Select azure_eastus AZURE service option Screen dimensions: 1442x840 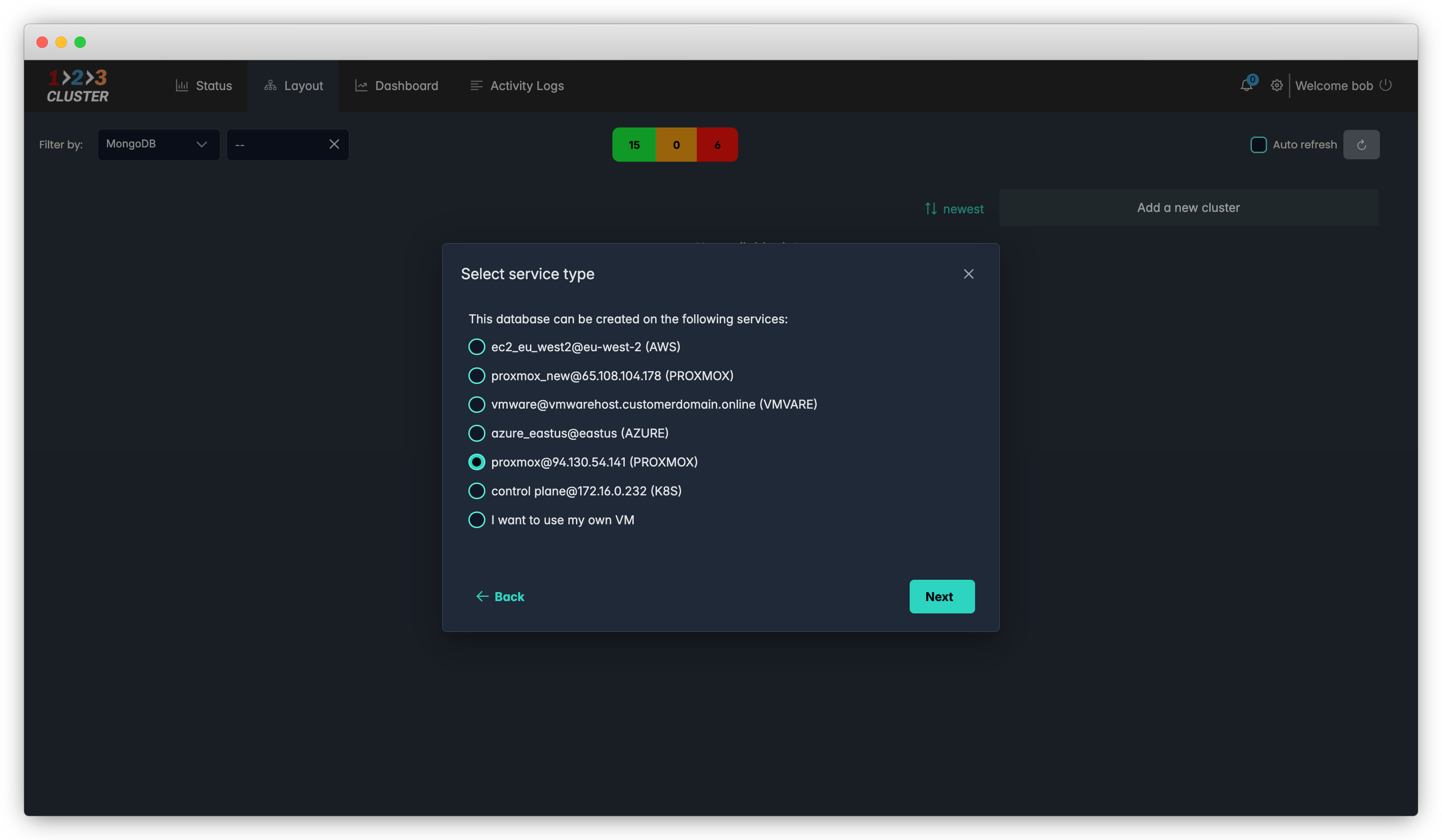click(477, 433)
